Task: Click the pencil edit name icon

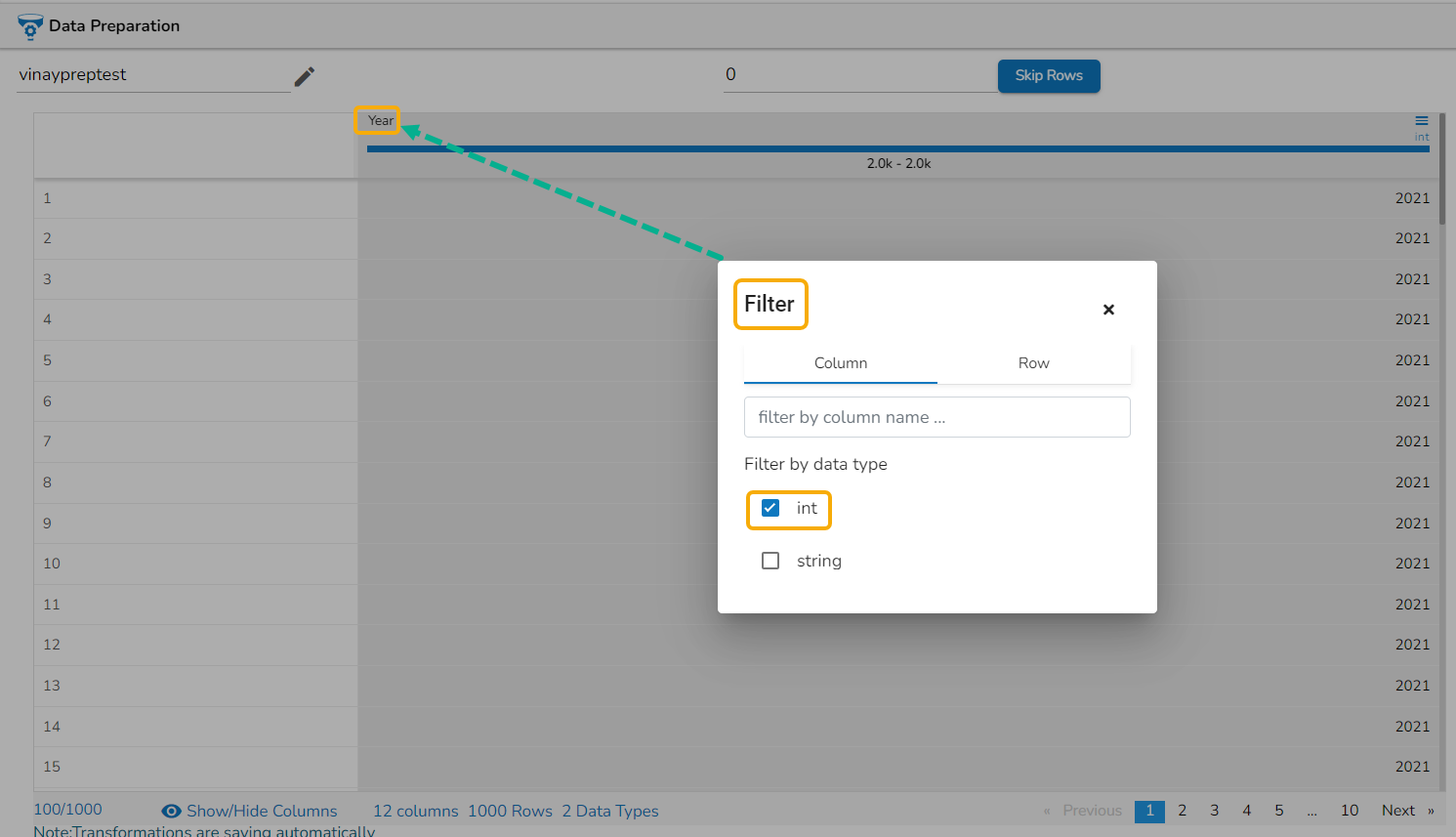Action: click(x=305, y=76)
